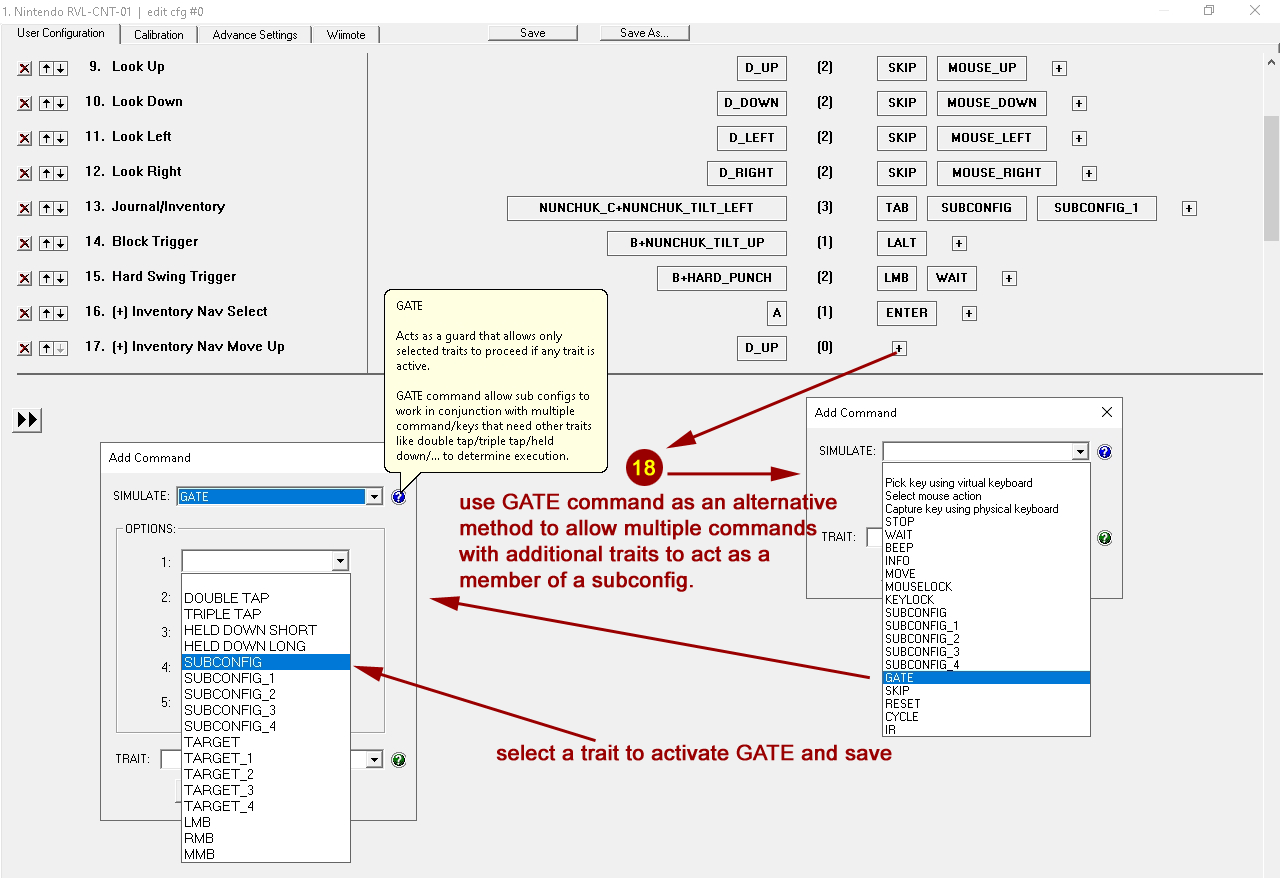1280x878 pixels.
Task: Click the Save As... button
Action: pyautogui.click(x=644, y=33)
